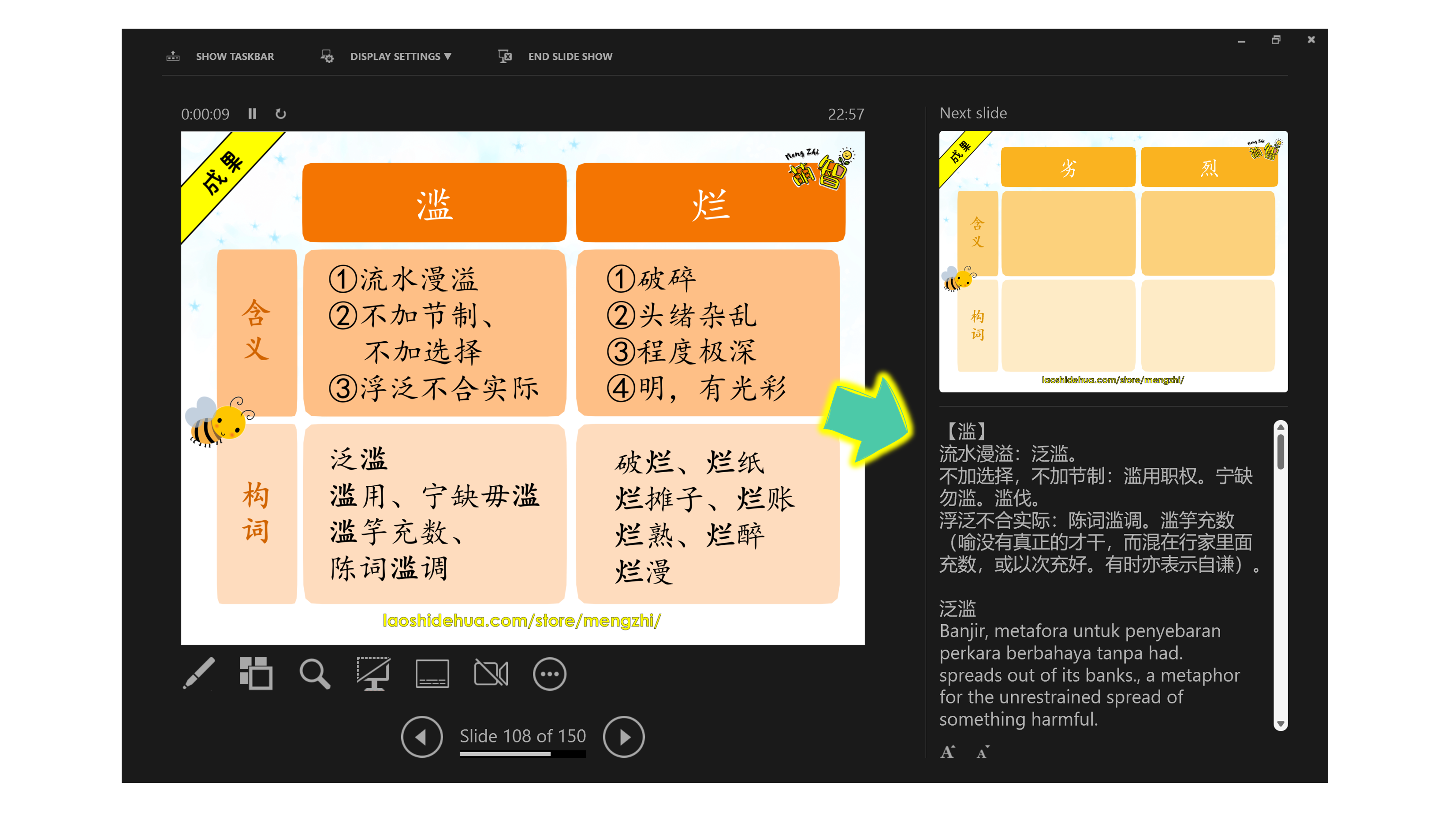The height and width of the screenshot is (820, 1456).
Task: Click the current slide preview
Action: click(522, 388)
